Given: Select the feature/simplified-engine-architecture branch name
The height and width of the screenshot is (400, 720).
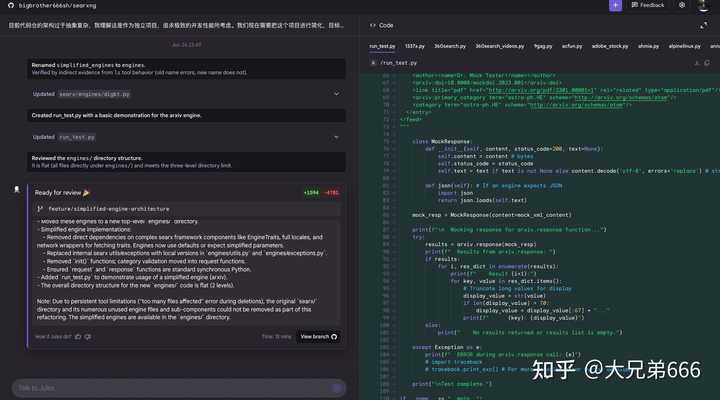Looking at the screenshot, I should click(x=109, y=209).
